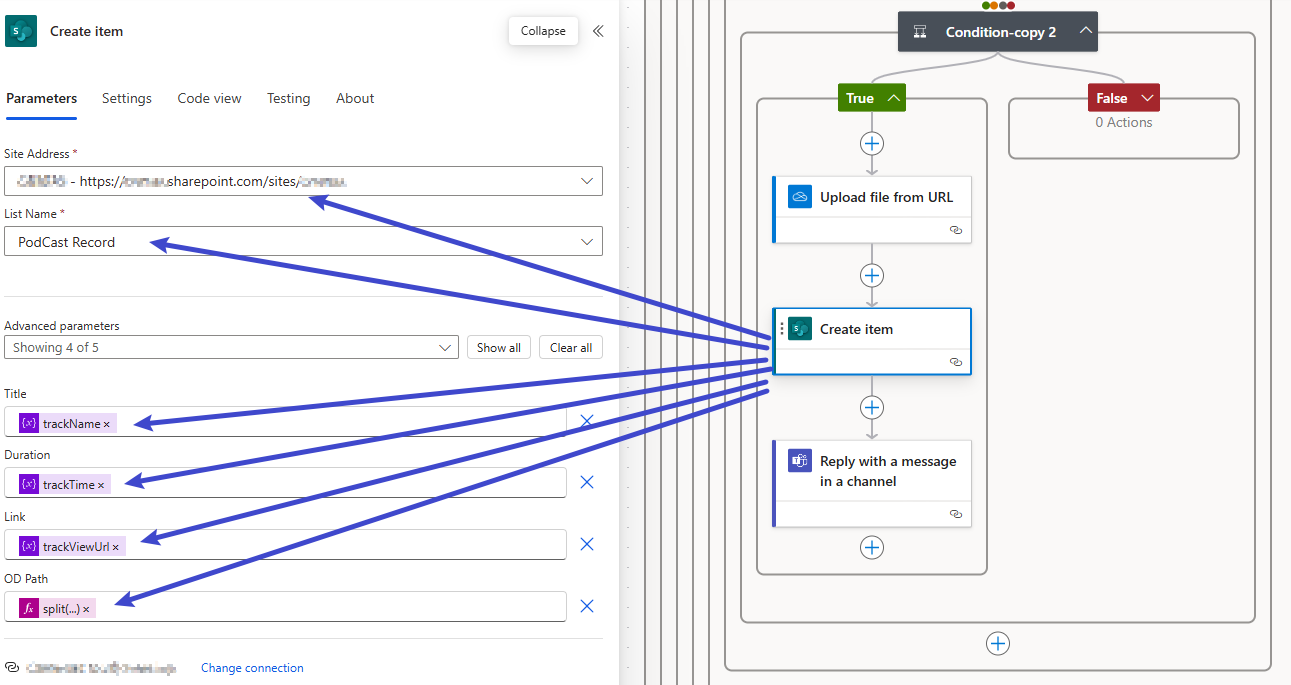
Task: Expand the False branch
Action: [1146, 98]
